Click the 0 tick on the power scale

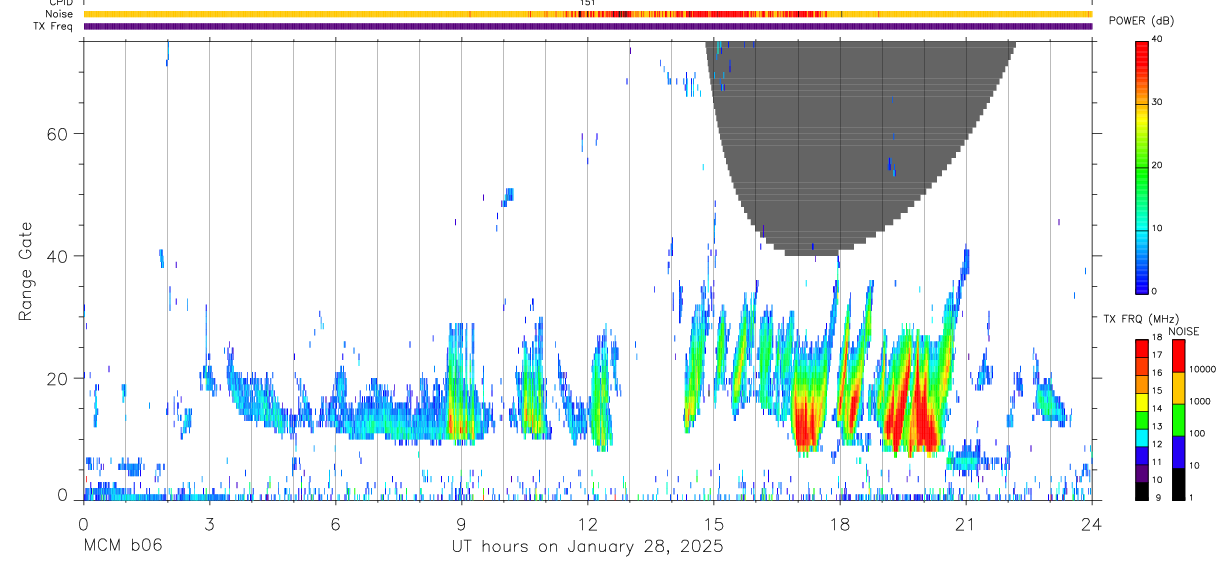(1155, 291)
